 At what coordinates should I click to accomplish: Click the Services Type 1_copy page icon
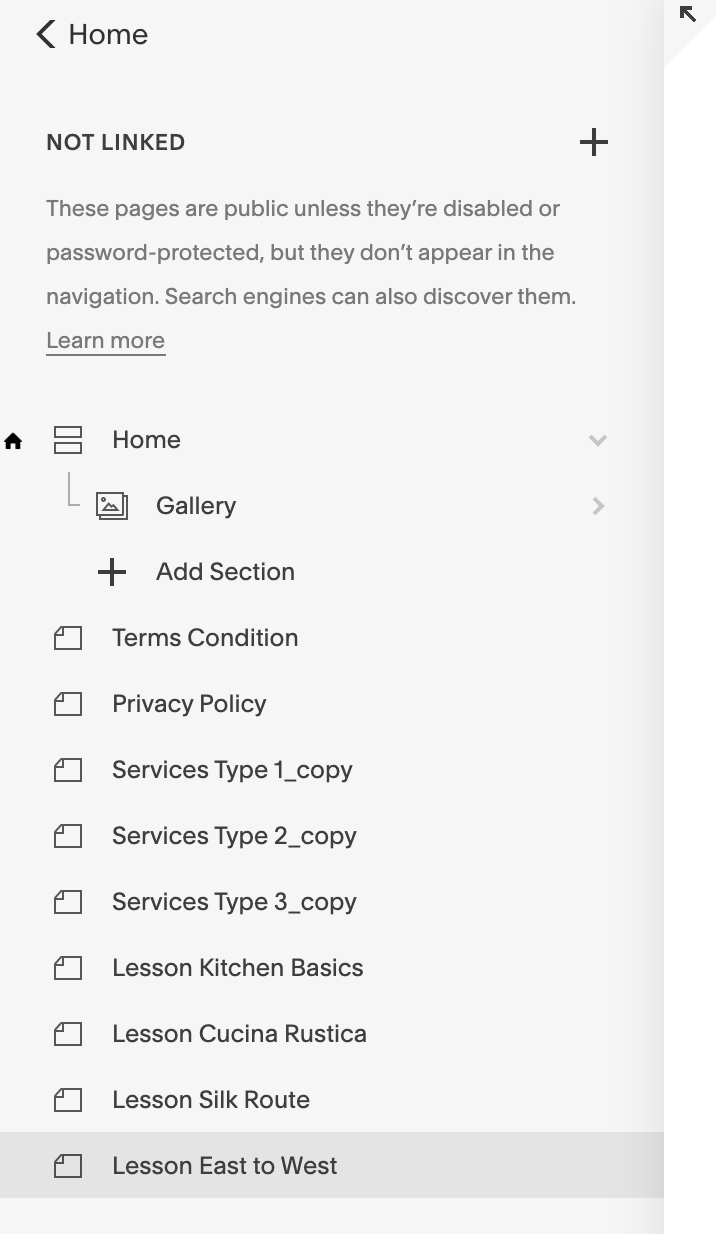point(67,769)
